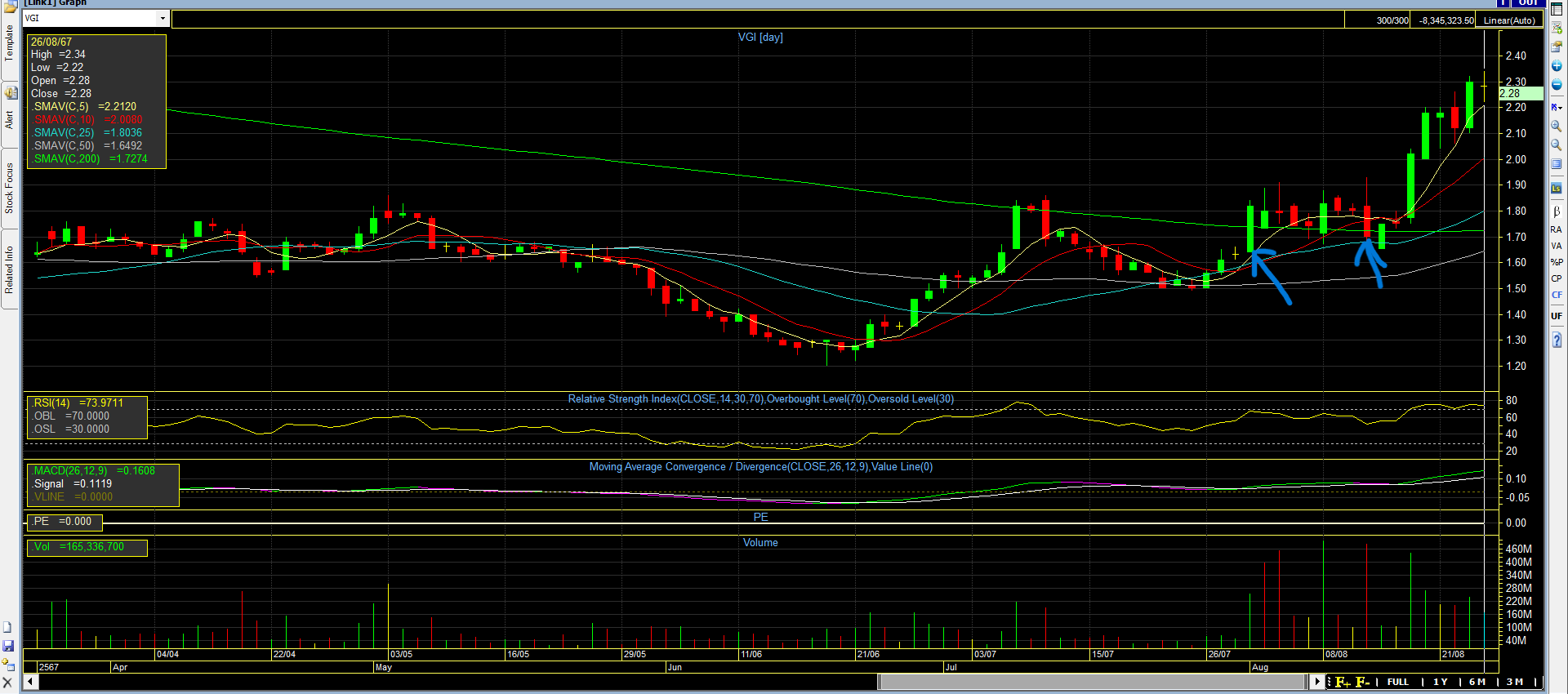The image size is (1568, 694).
Task: Click the UF tool button
Action: click(x=1557, y=316)
